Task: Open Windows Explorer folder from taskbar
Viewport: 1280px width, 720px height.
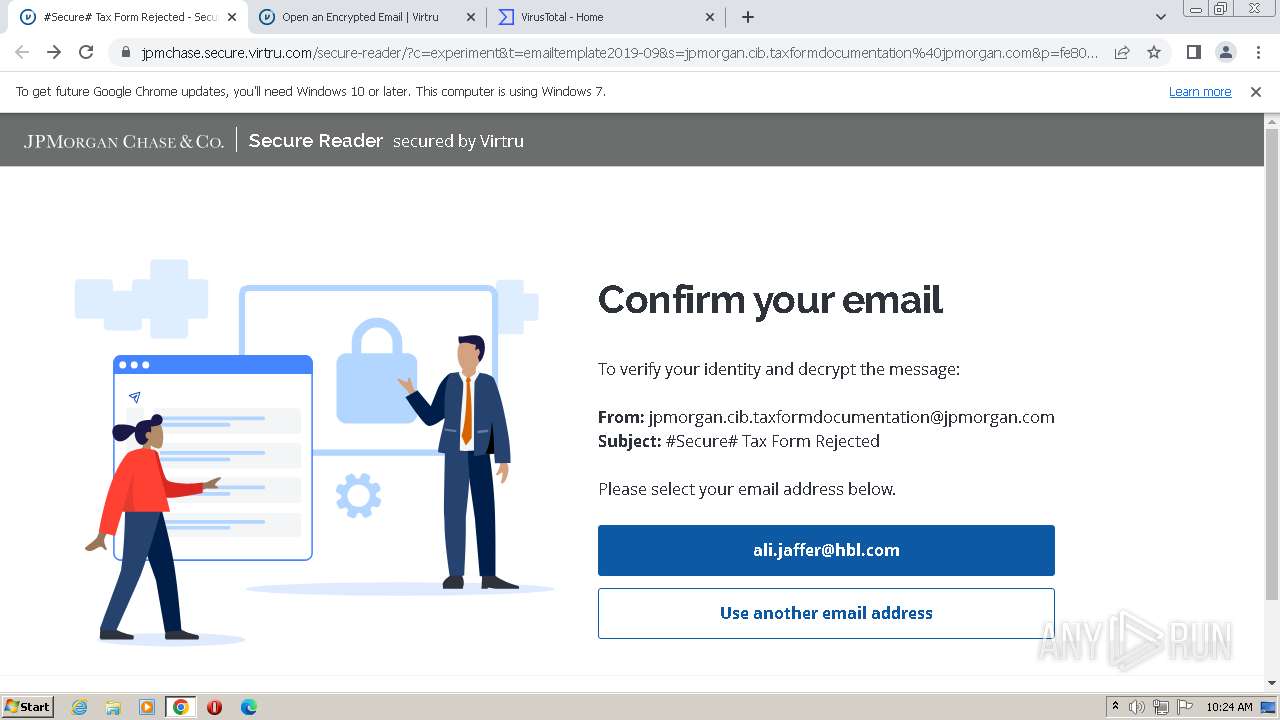Action: (x=113, y=707)
